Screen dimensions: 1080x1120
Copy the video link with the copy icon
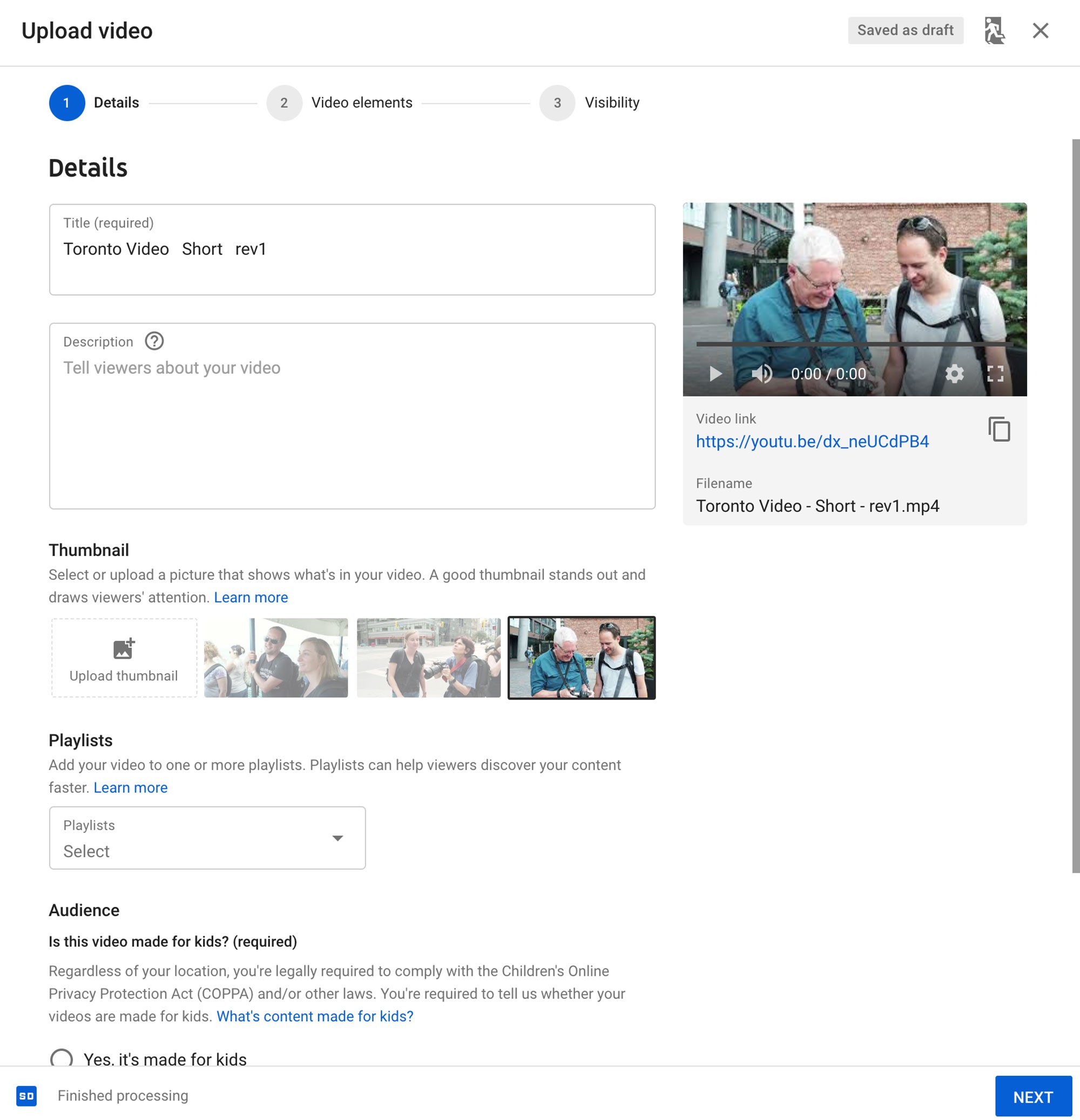point(999,429)
